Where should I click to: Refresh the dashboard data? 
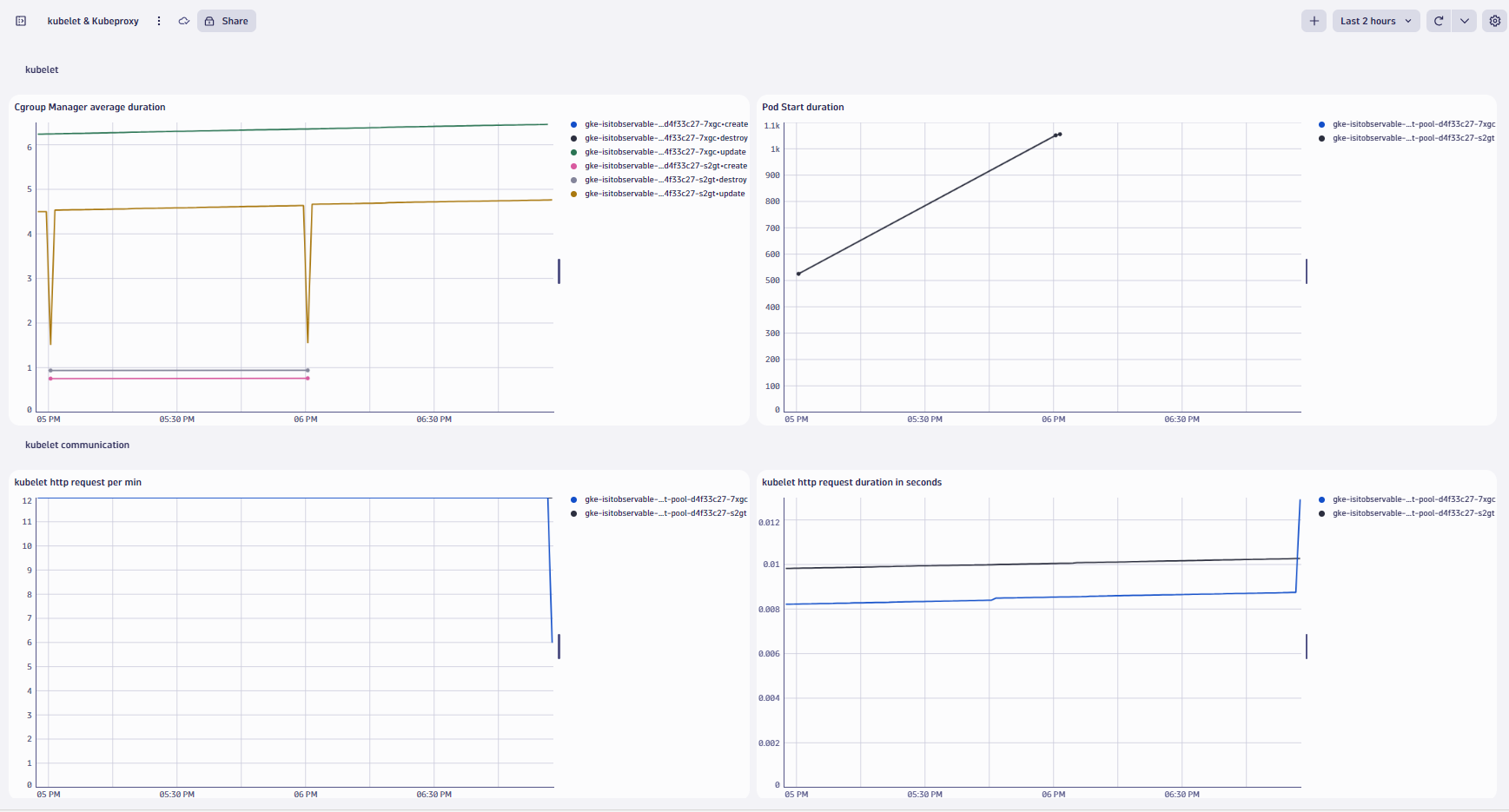pos(1439,21)
